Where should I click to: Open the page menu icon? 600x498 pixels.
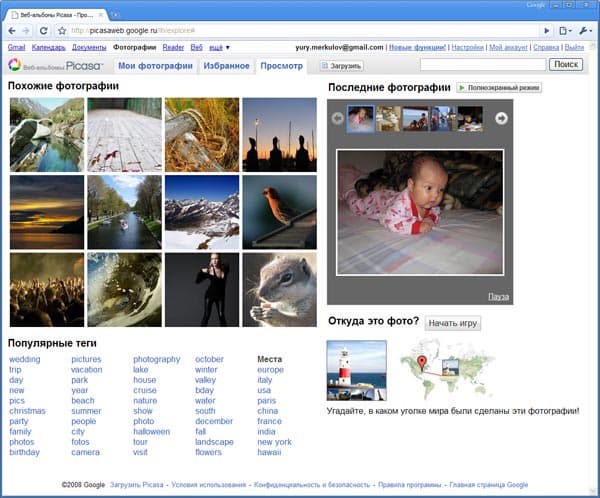pyautogui.click(x=565, y=31)
